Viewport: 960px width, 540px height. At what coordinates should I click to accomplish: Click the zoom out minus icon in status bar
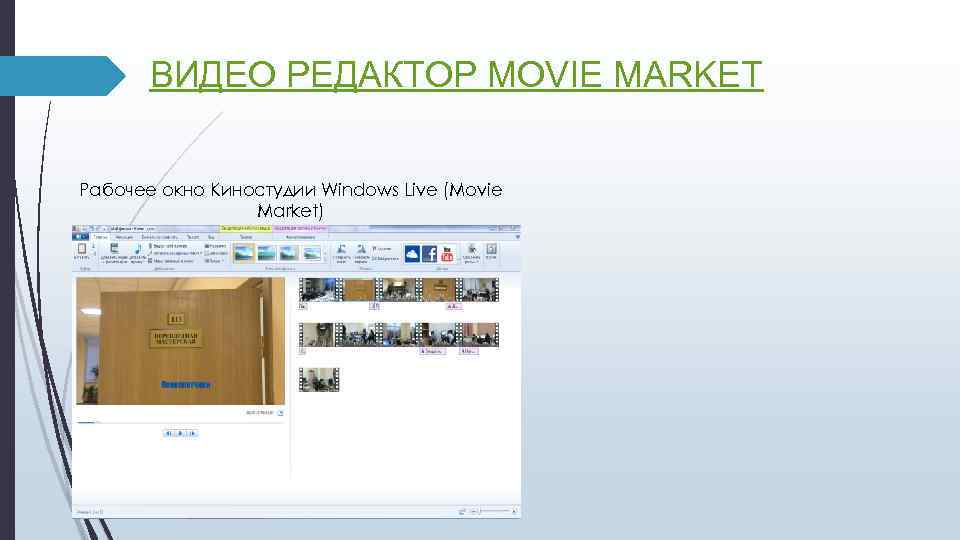(474, 511)
